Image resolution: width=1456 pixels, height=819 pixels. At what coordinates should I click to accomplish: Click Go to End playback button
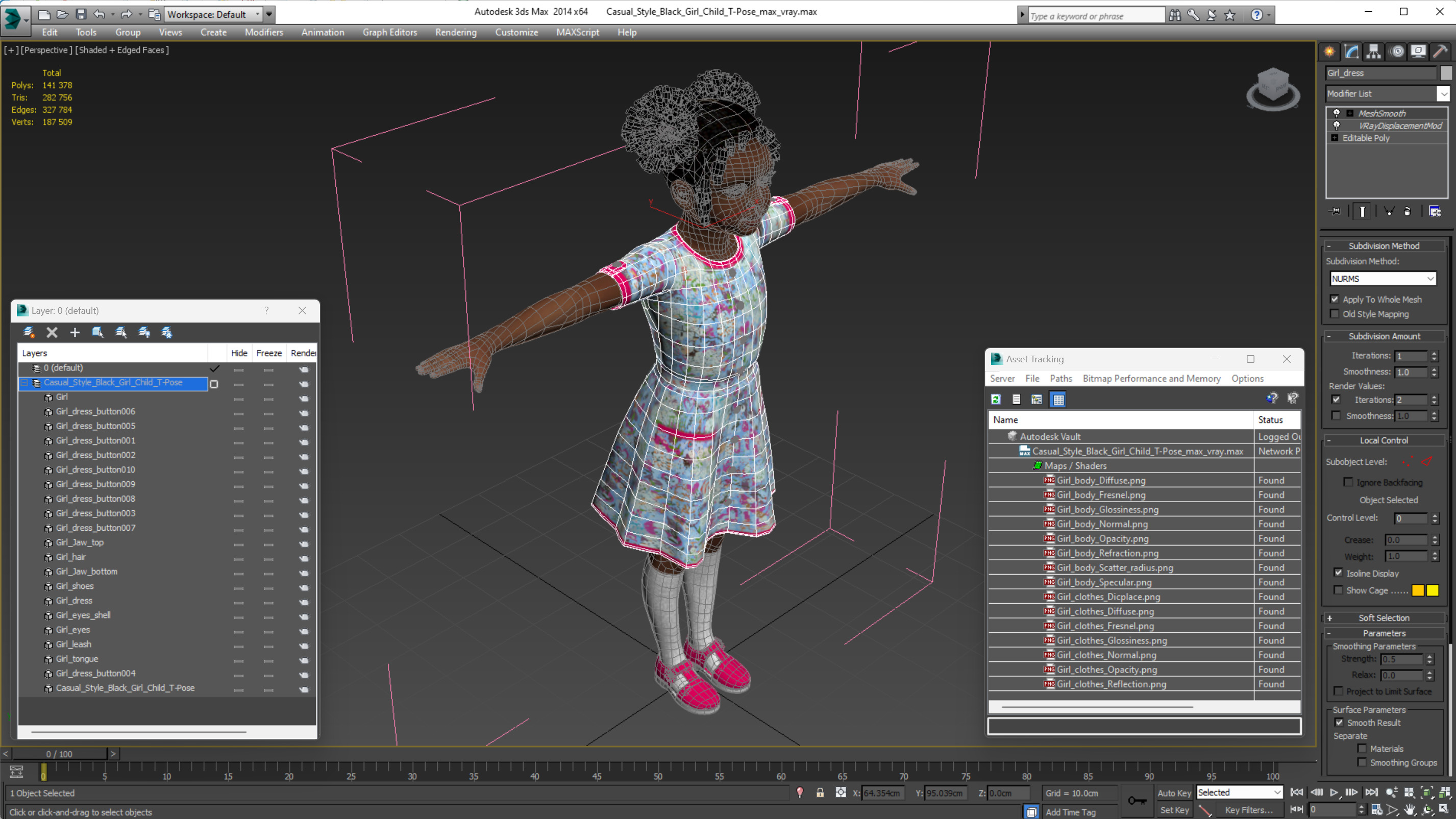[1371, 792]
